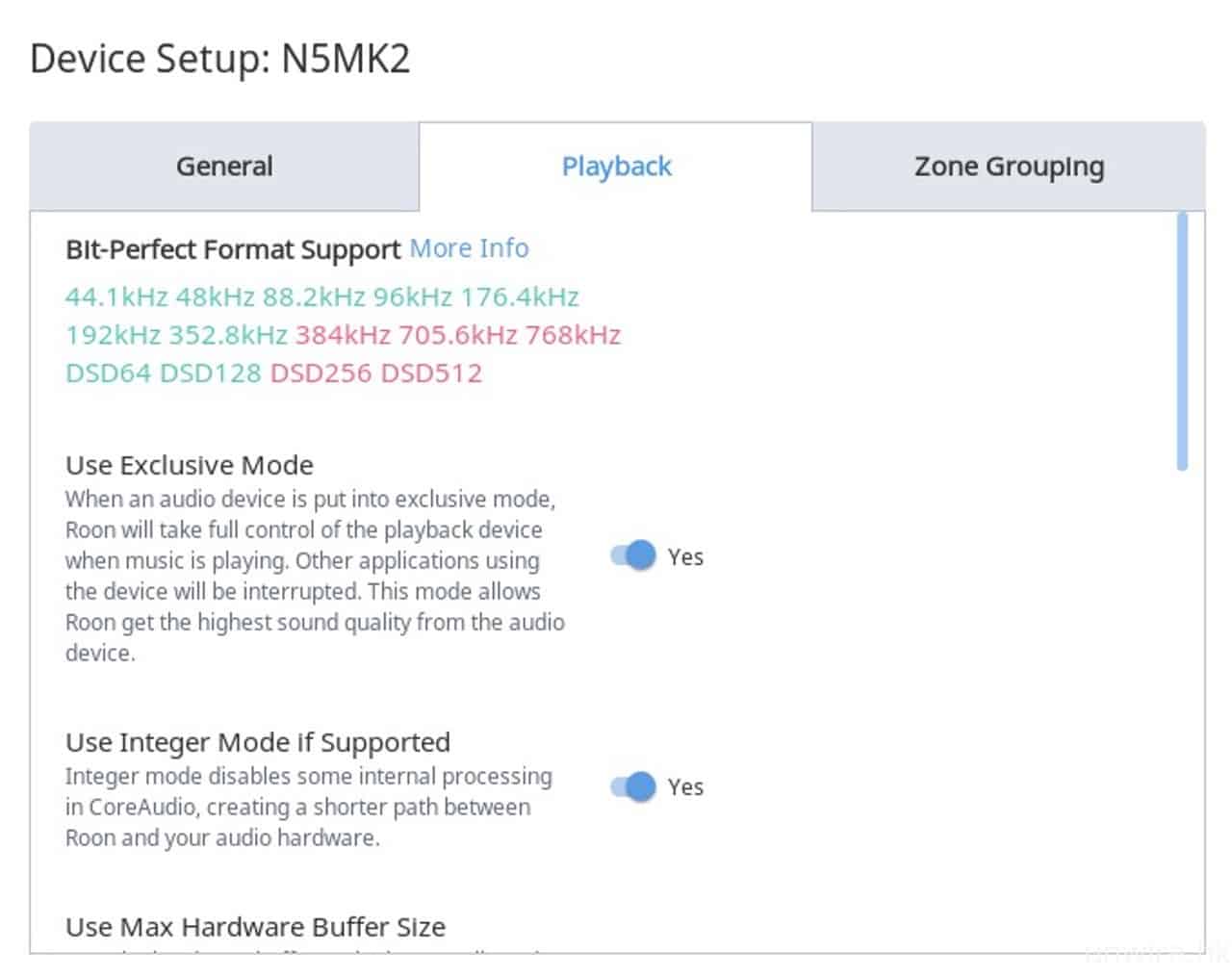Switch to the General tab

click(x=224, y=167)
